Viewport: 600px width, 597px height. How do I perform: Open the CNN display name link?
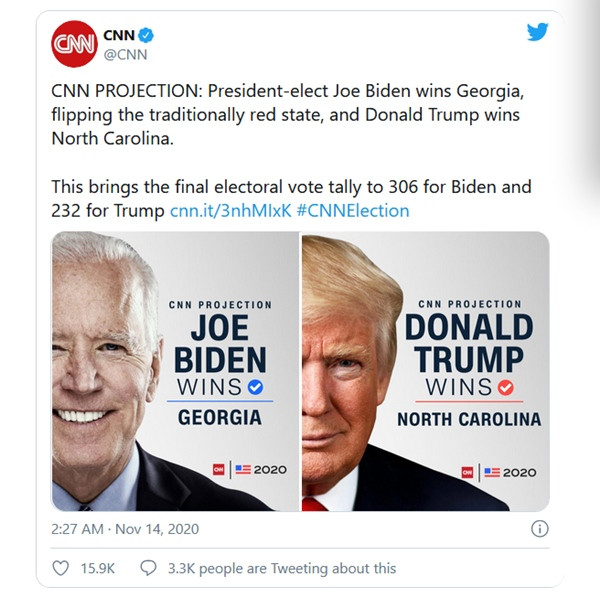[119, 35]
